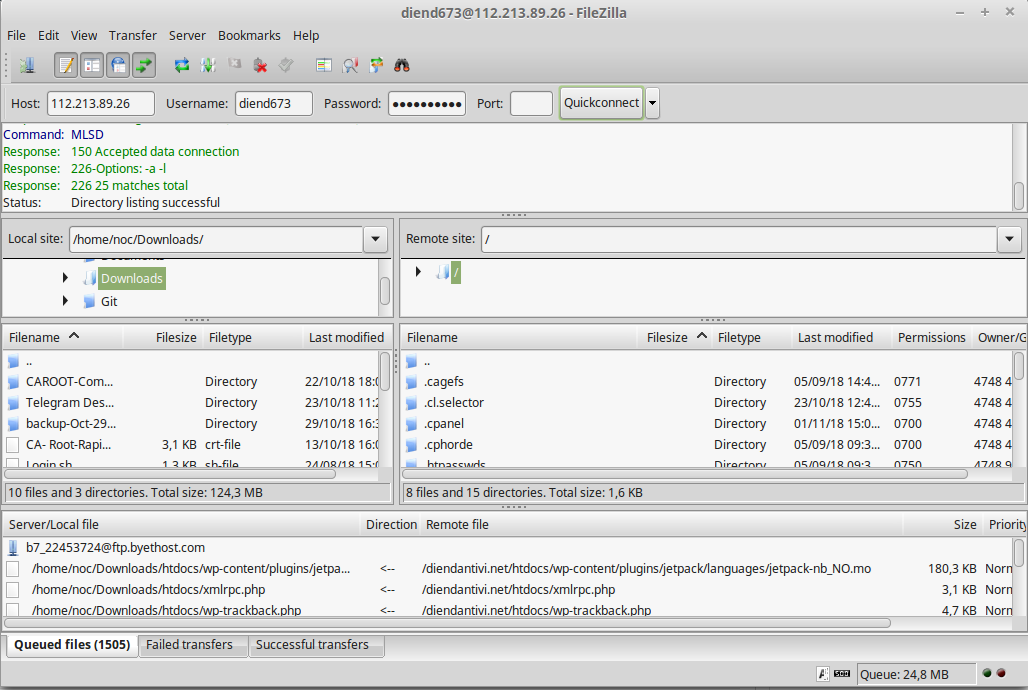Open the Quickconnect history dropdown arrow
This screenshot has width=1028, height=690.
pyautogui.click(x=652, y=103)
